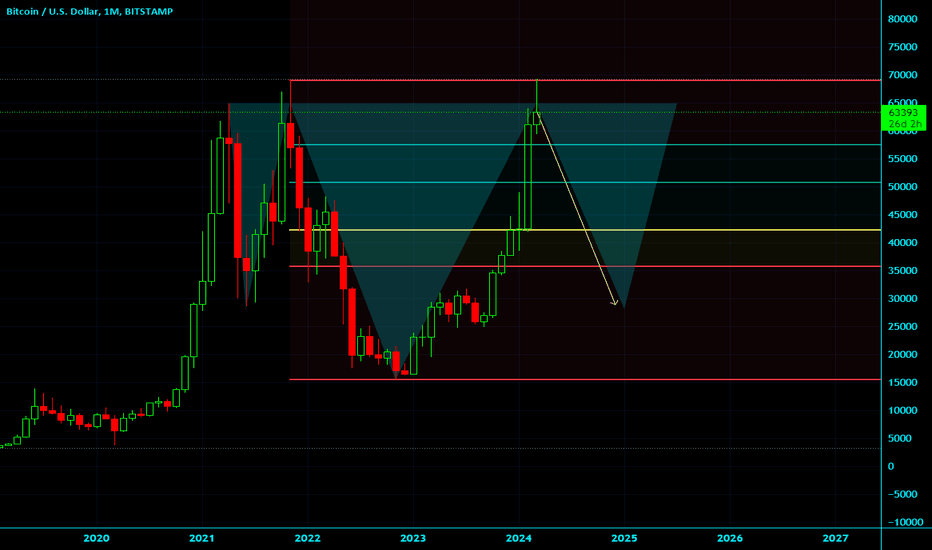
Task: Click the 2022 time axis label
Action: tap(307, 538)
